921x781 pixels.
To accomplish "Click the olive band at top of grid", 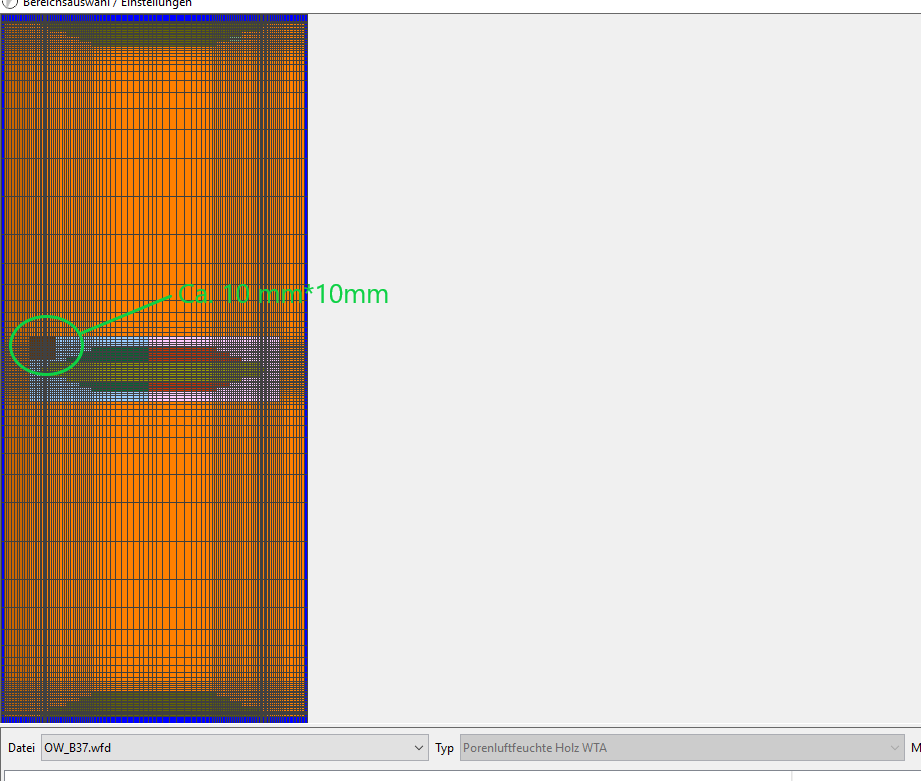I will (150, 35).
